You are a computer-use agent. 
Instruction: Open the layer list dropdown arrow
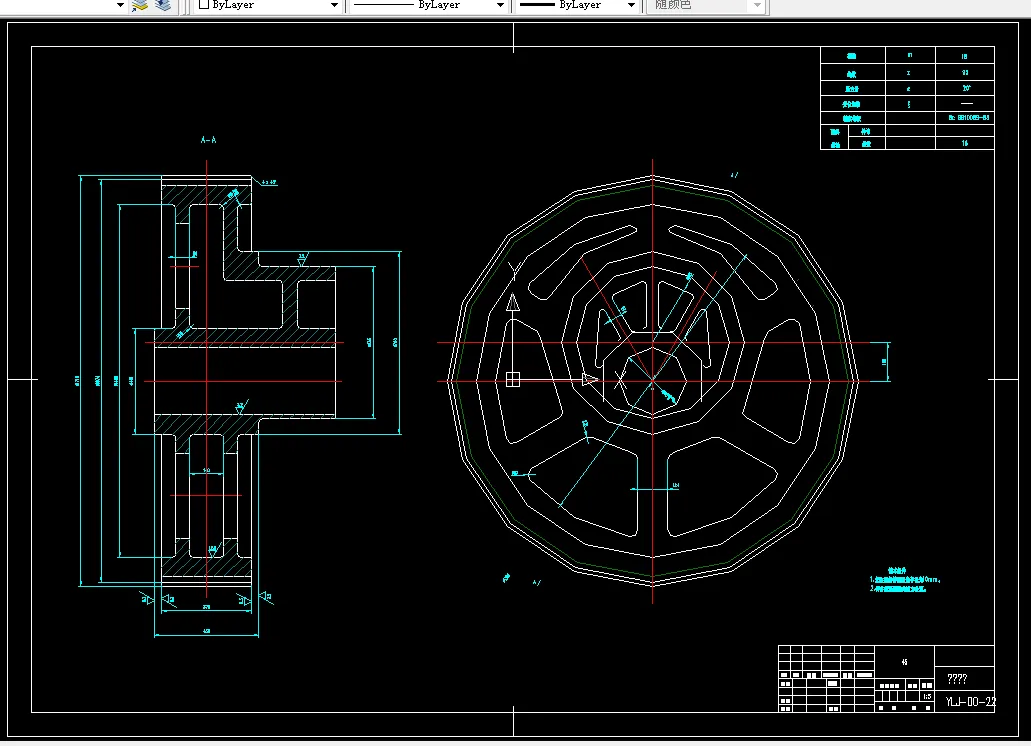(120, 5)
